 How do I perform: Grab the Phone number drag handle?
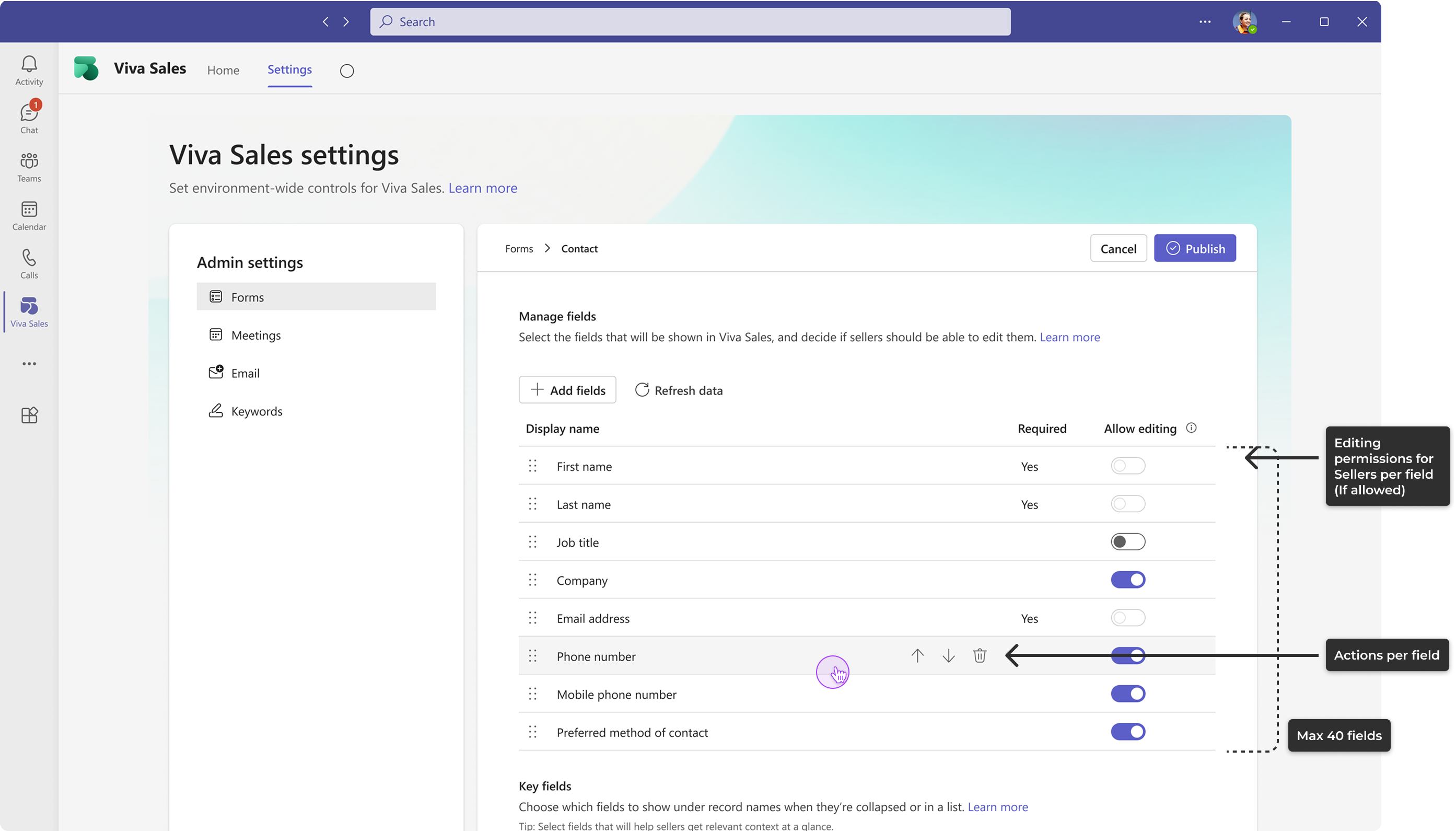pos(532,656)
